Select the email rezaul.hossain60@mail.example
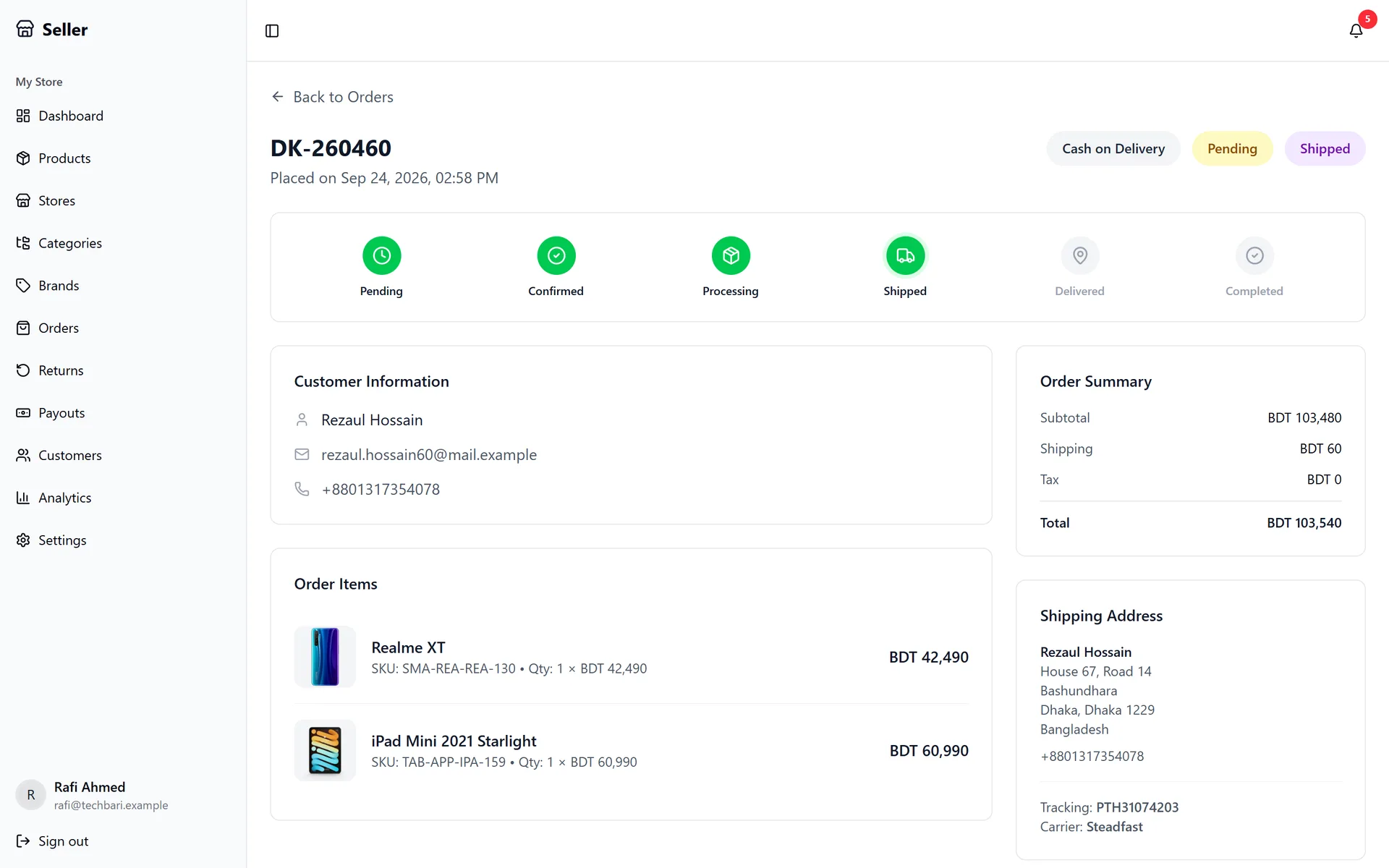 (x=429, y=455)
